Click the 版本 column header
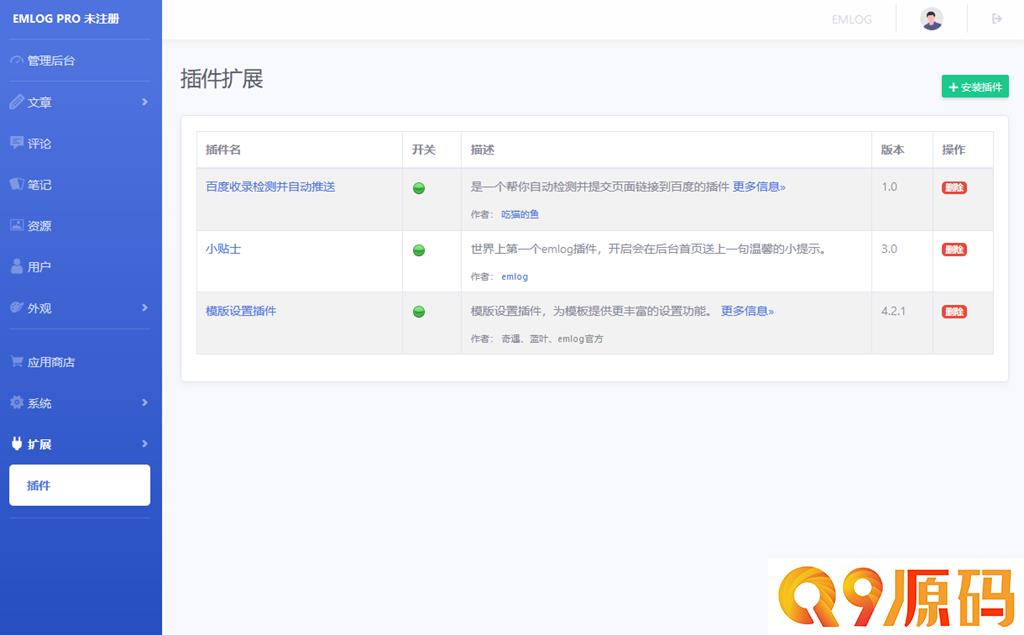Viewport: 1024px width, 635px height. coord(893,150)
